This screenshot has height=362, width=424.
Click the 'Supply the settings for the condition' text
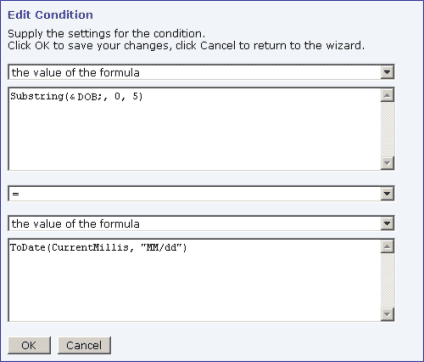pos(106,33)
